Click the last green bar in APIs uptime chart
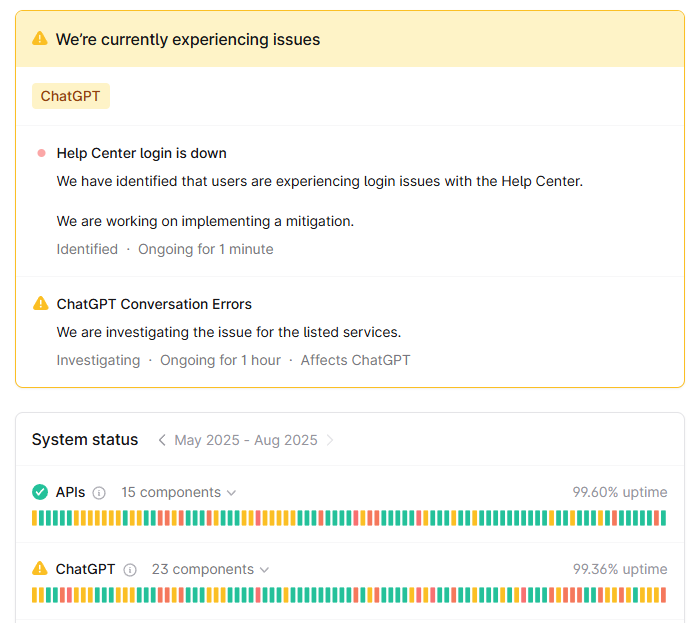The width and height of the screenshot is (690, 623). [x=662, y=518]
